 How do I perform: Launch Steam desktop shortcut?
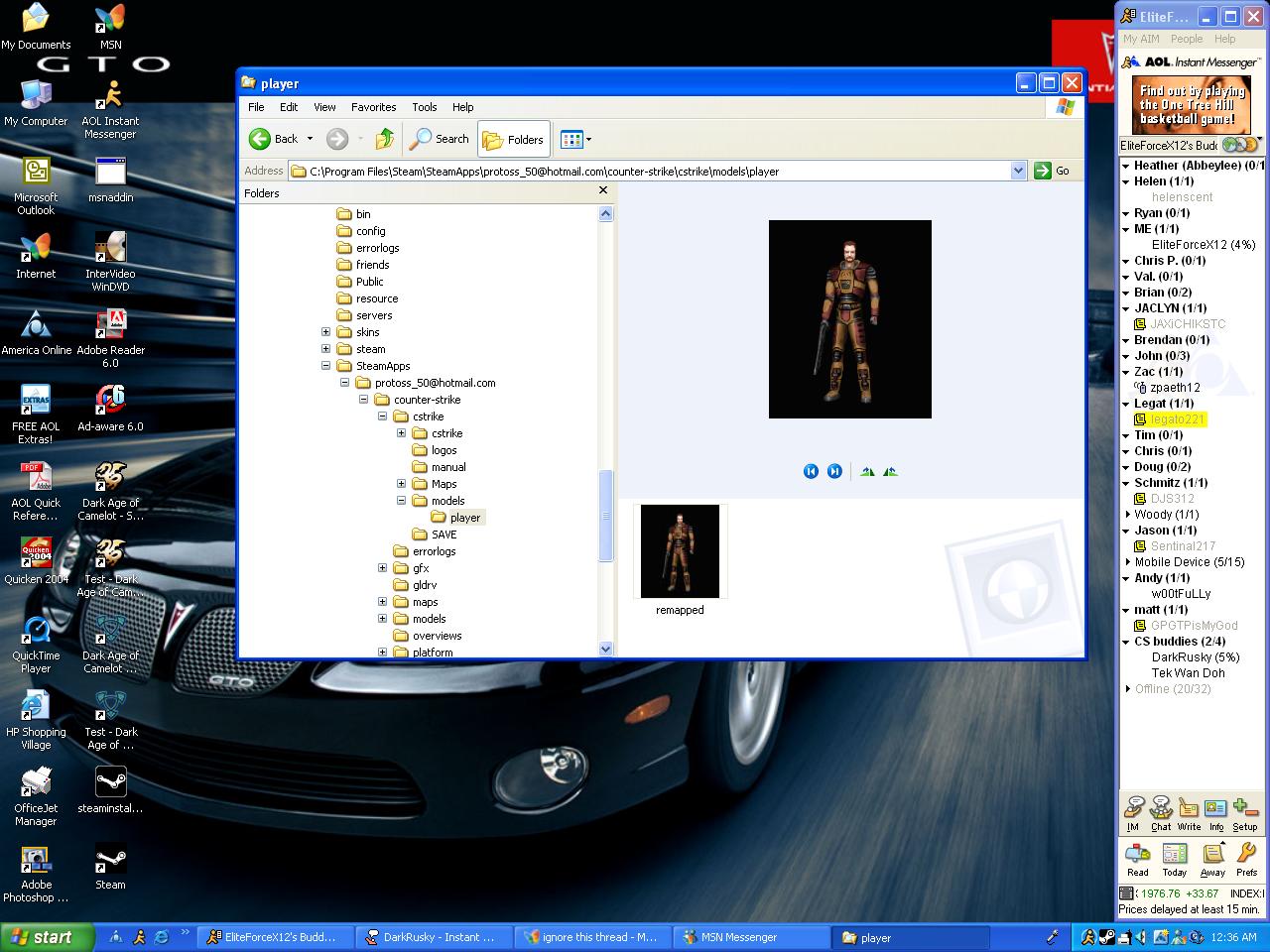point(110,866)
